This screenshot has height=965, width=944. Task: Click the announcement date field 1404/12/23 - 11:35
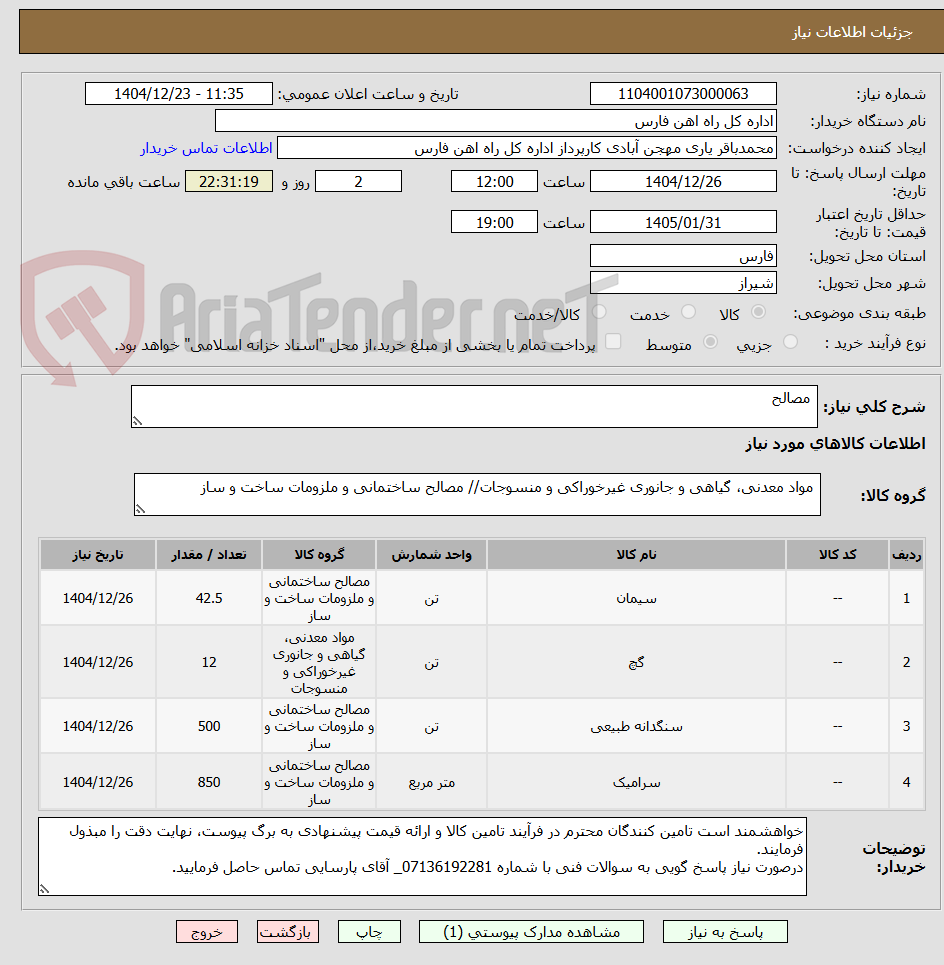[x=178, y=94]
